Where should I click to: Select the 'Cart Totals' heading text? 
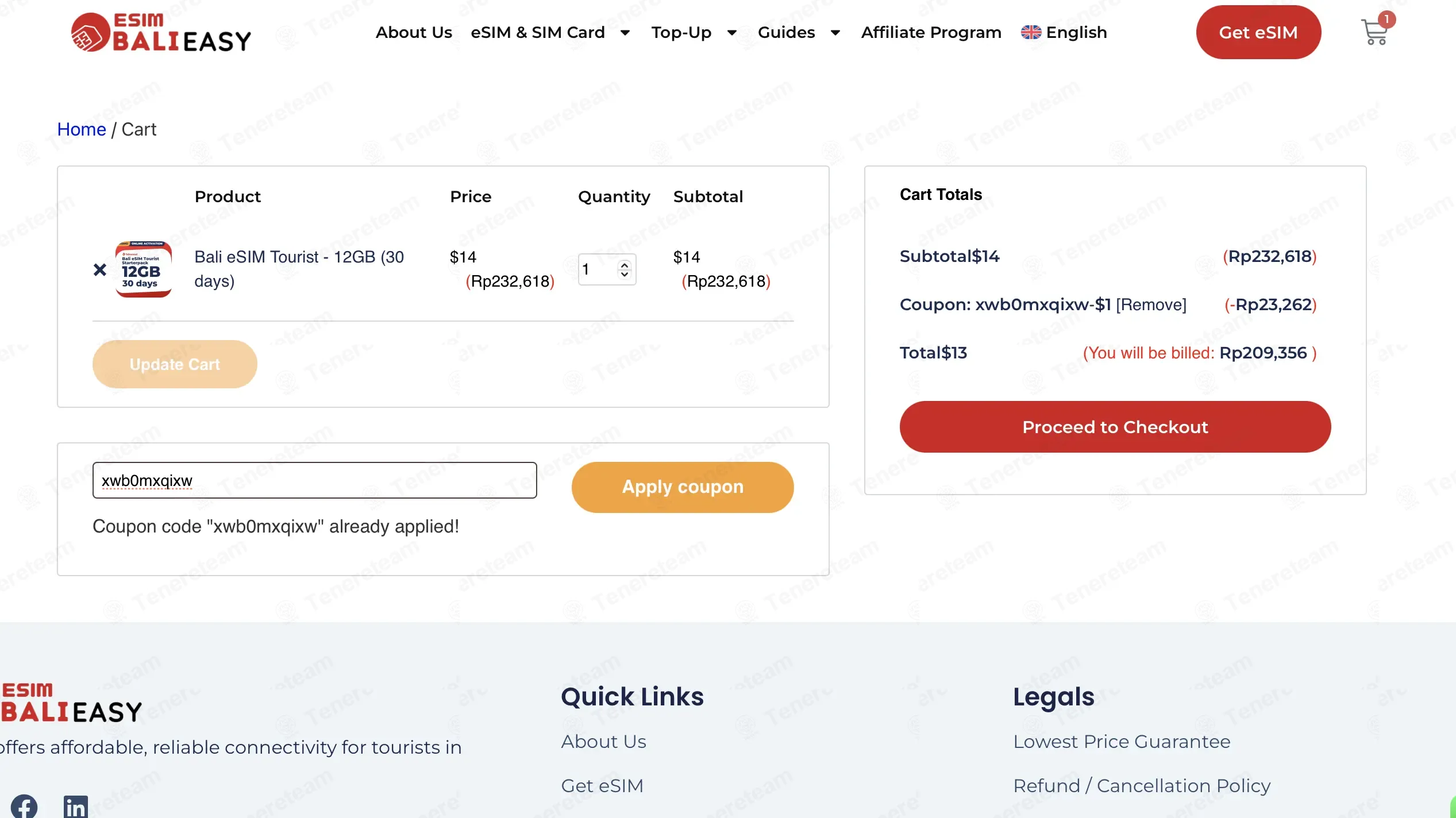(x=941, y=195)
